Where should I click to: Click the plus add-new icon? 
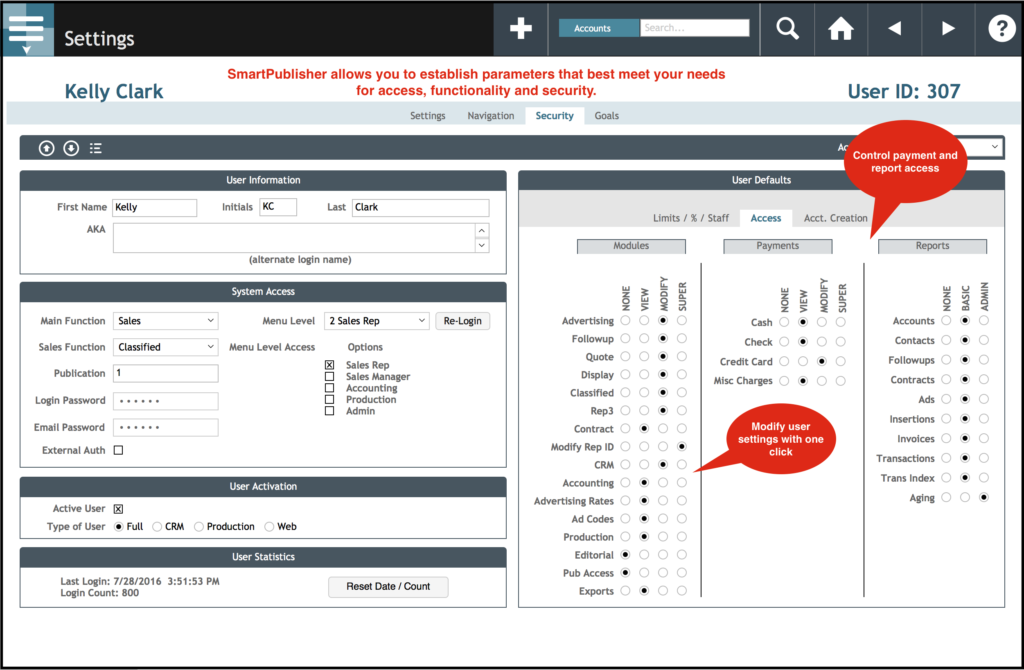pos(520,28)
